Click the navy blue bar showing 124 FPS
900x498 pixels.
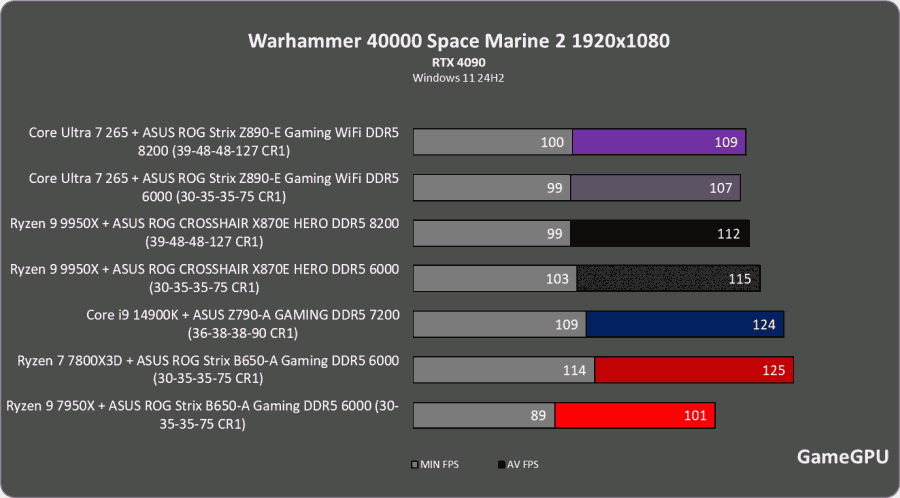coord(685,324)
